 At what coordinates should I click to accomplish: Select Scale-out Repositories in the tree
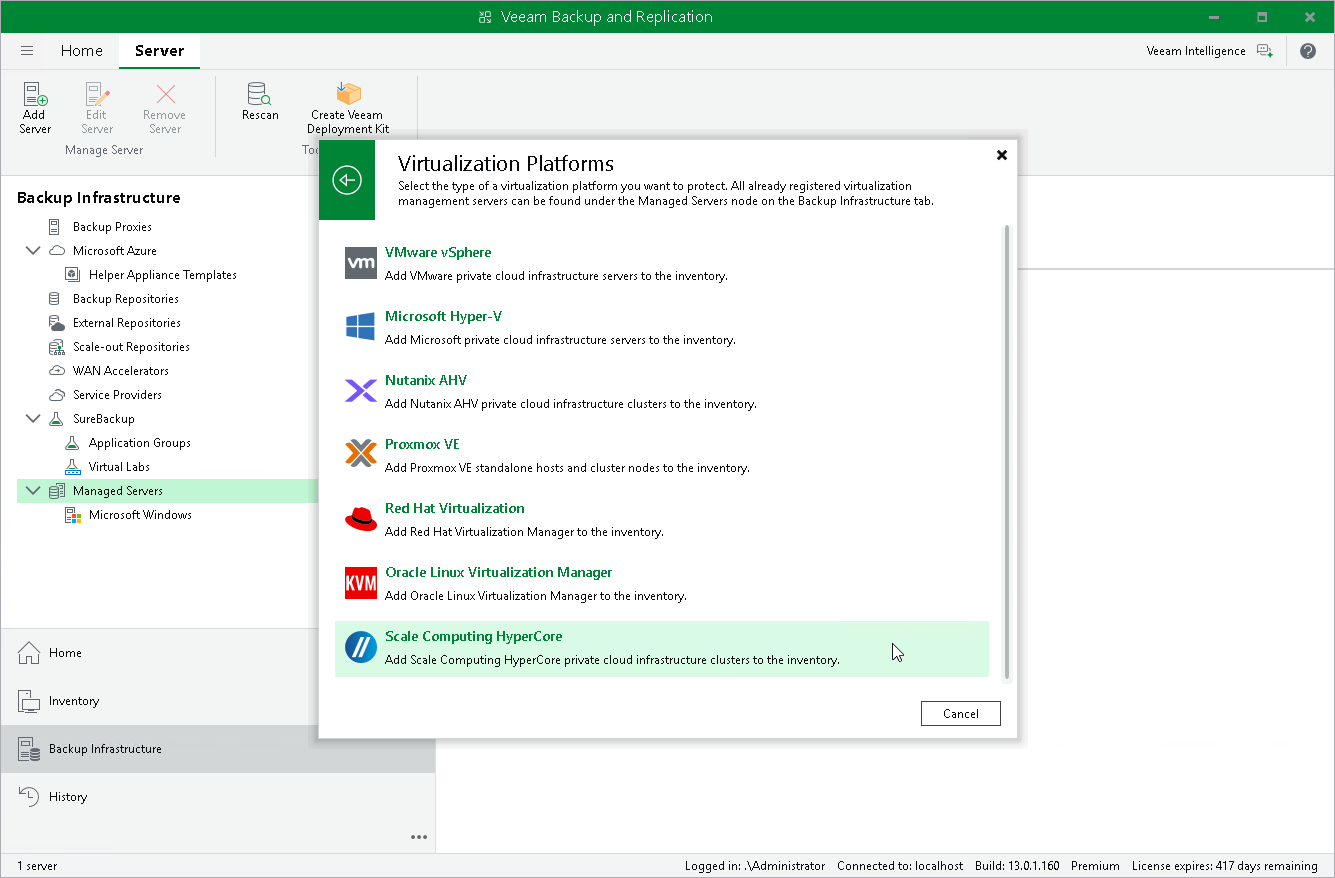(x=131, y=347)
